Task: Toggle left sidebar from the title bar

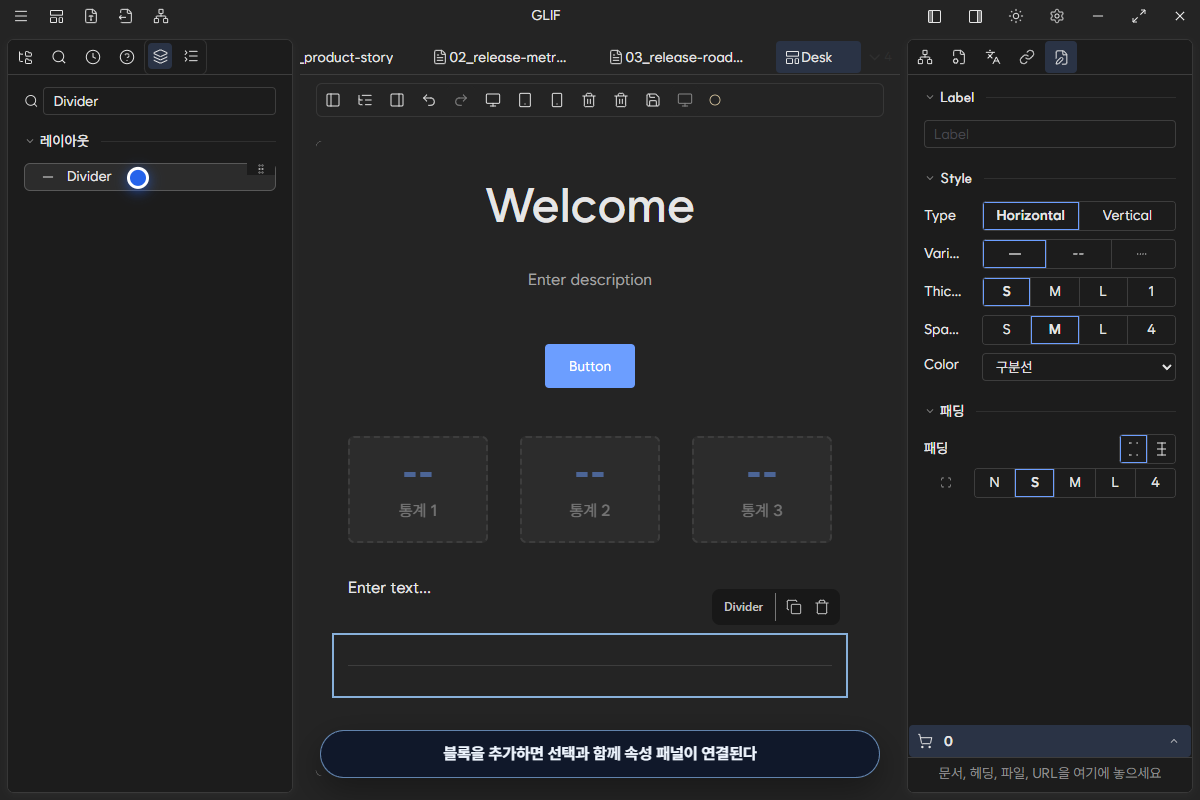Action: [x=935, y=16]
